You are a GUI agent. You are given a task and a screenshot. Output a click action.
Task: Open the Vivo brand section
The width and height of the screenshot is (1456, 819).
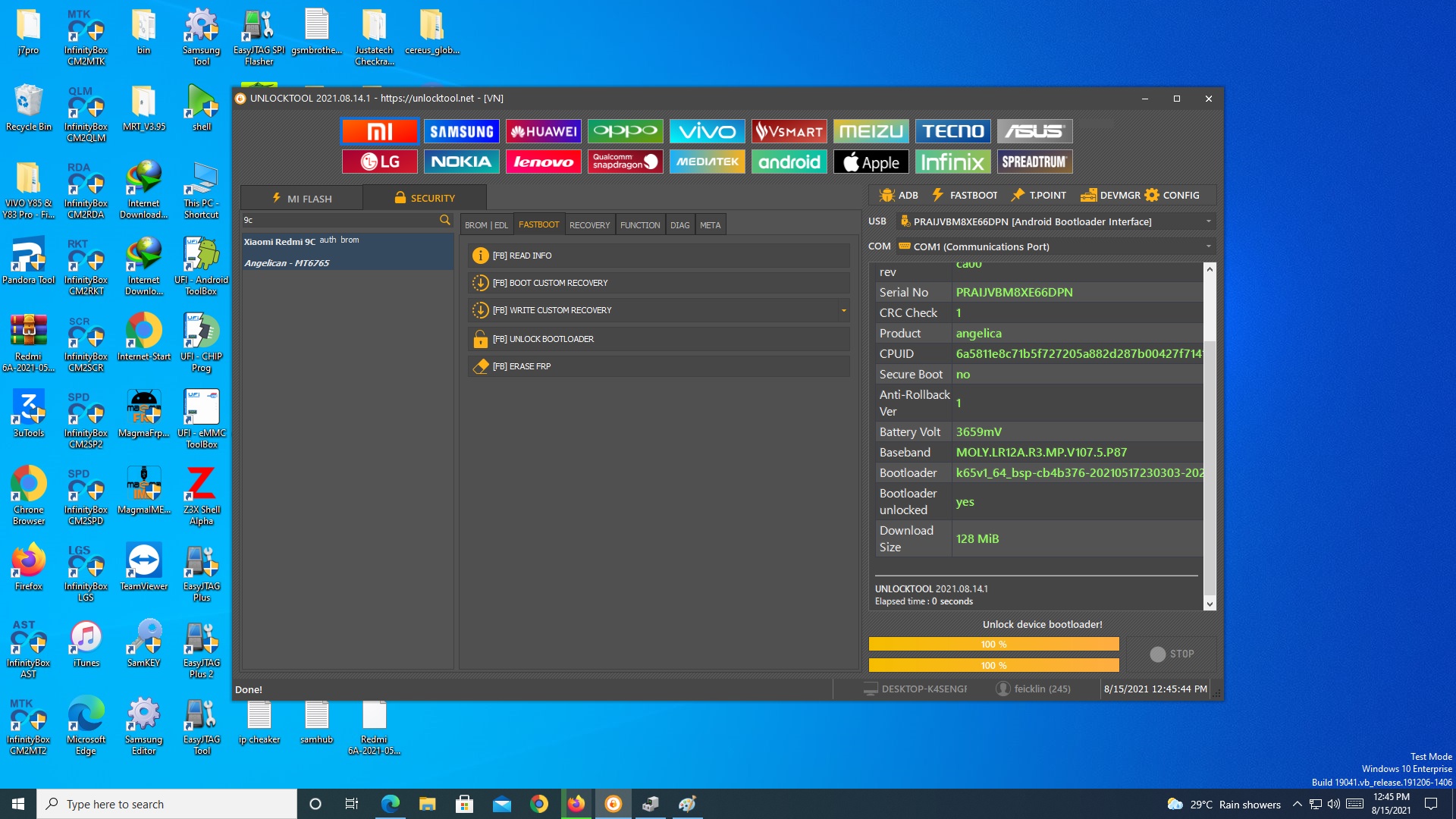707,131
